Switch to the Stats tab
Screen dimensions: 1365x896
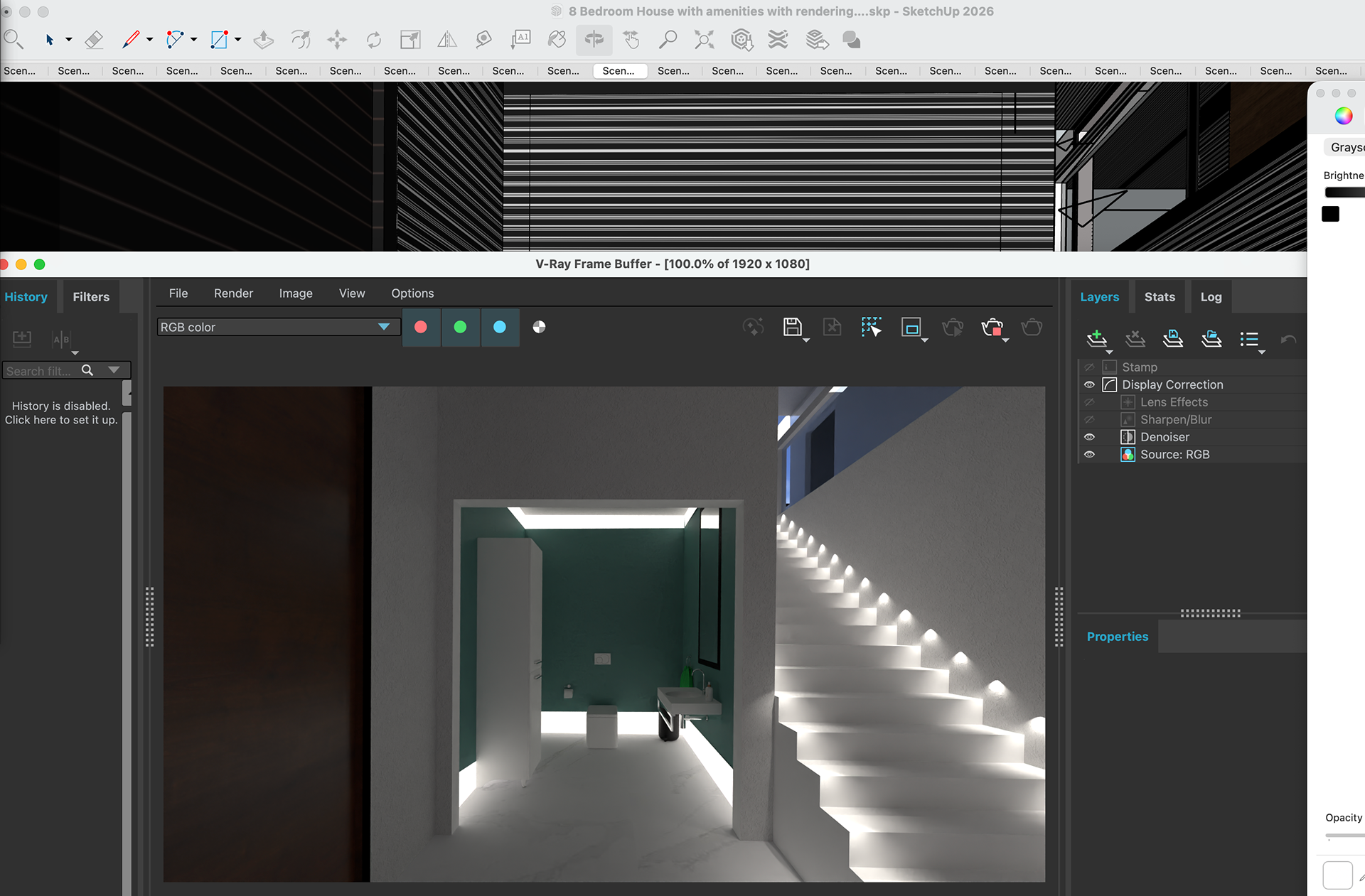tap(1159, 297)
